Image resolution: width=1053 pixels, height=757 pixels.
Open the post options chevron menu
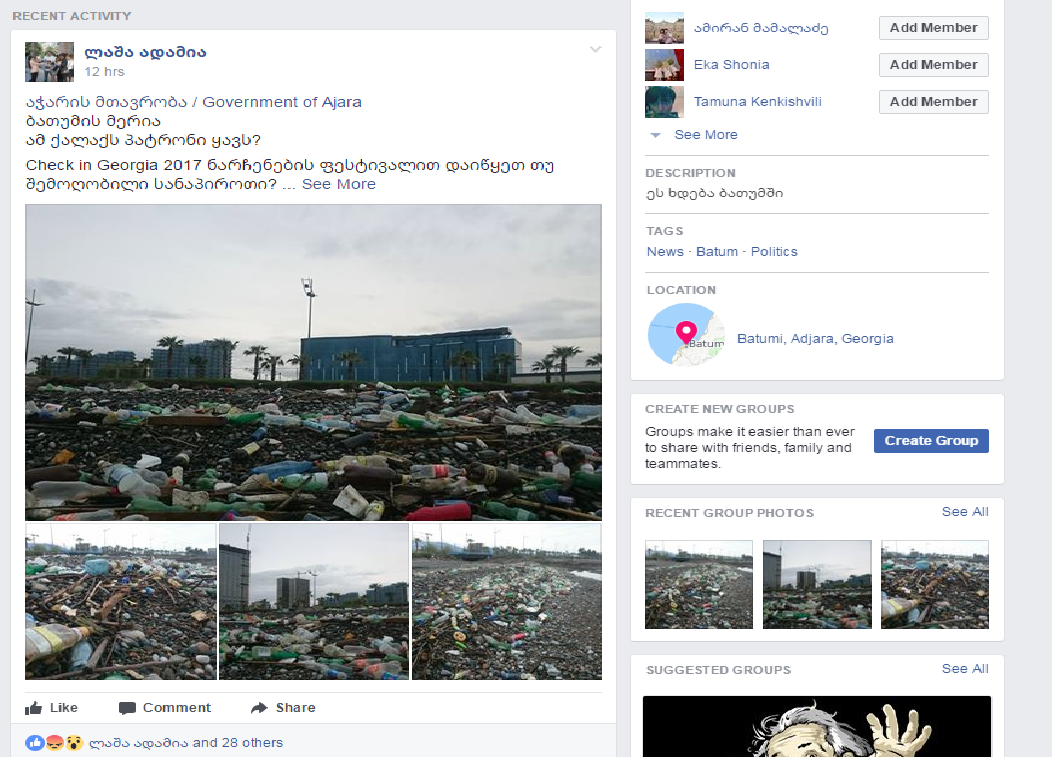(596, 50)
